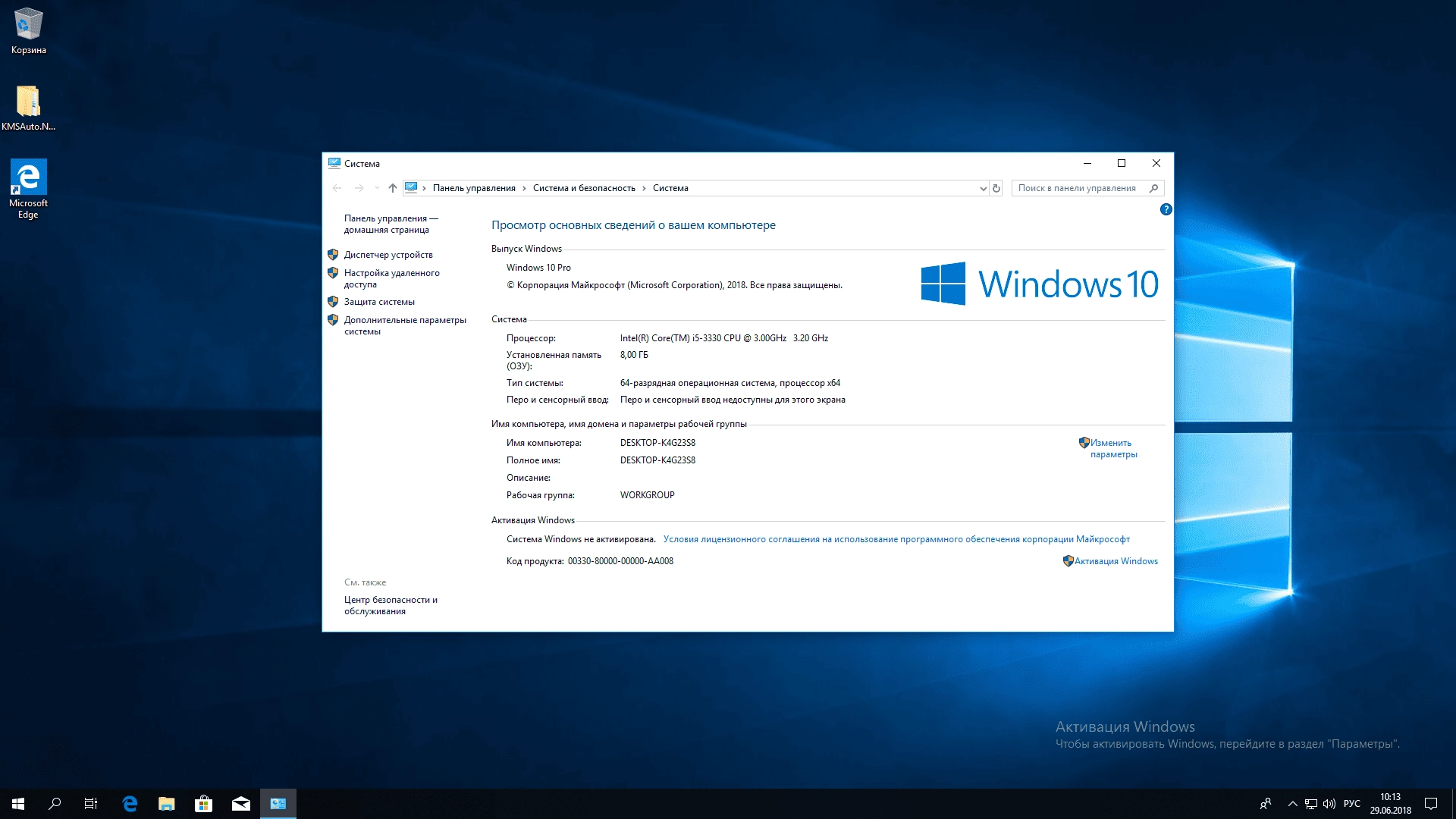This screenshot has height=819, width=1456.
Task: Refresh the System page
Action: [x=996, y=188]
